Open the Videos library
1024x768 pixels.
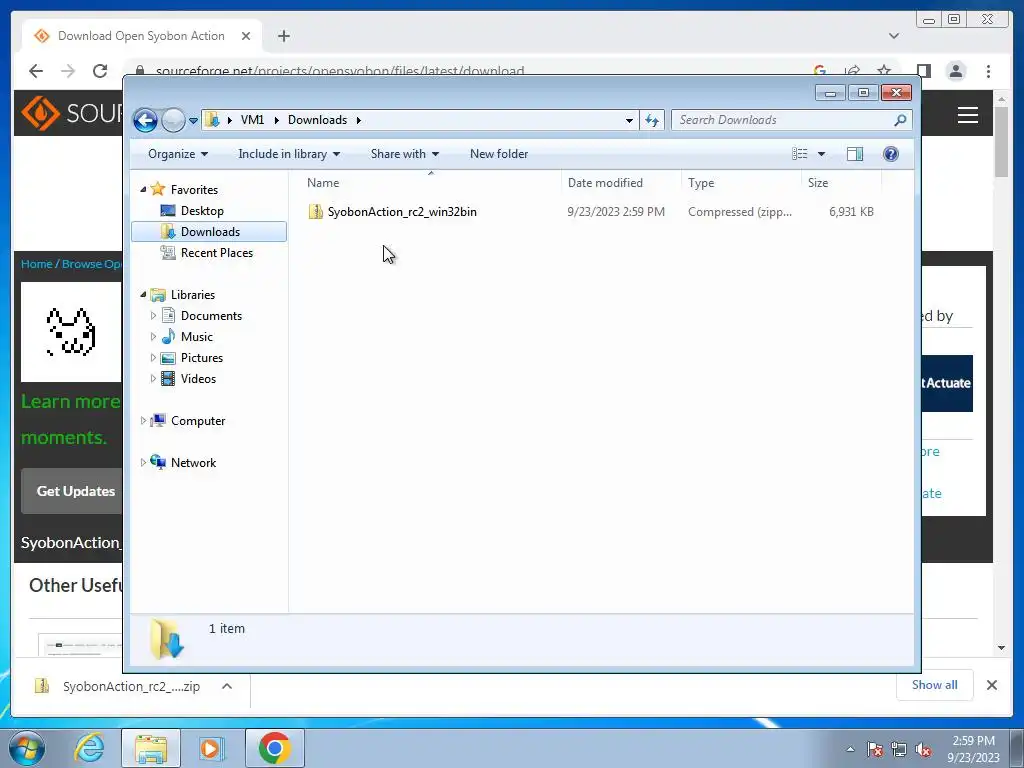tap(198, 379)
